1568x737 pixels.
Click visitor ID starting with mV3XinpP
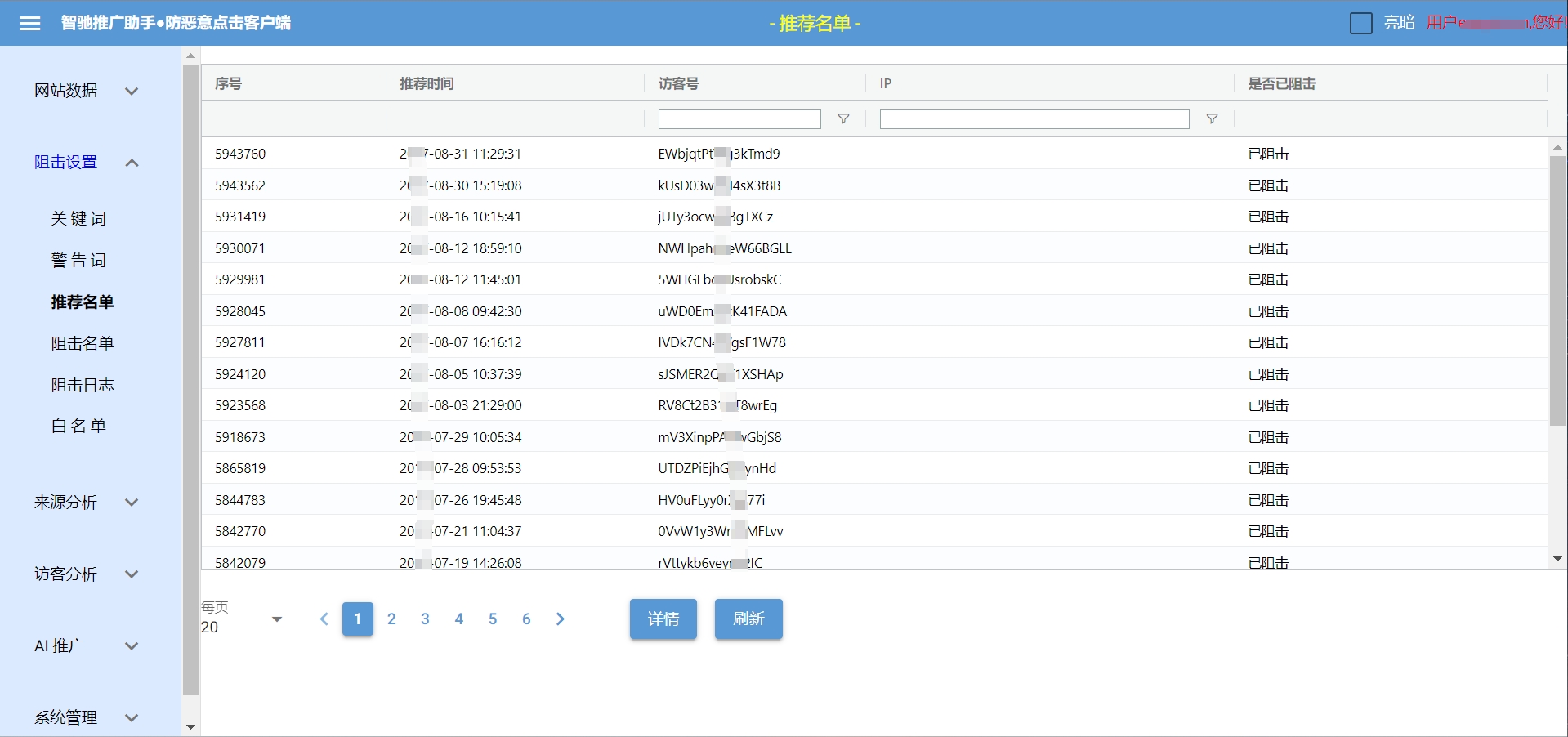tap(720, 437)
